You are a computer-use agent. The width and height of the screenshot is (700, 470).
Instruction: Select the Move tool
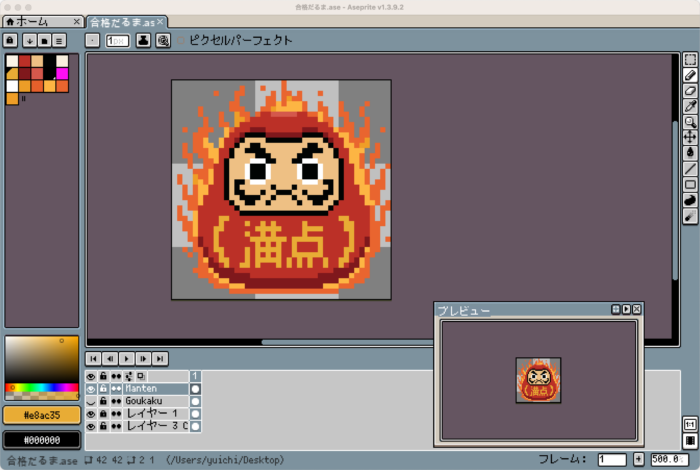[x=690, y=136]
